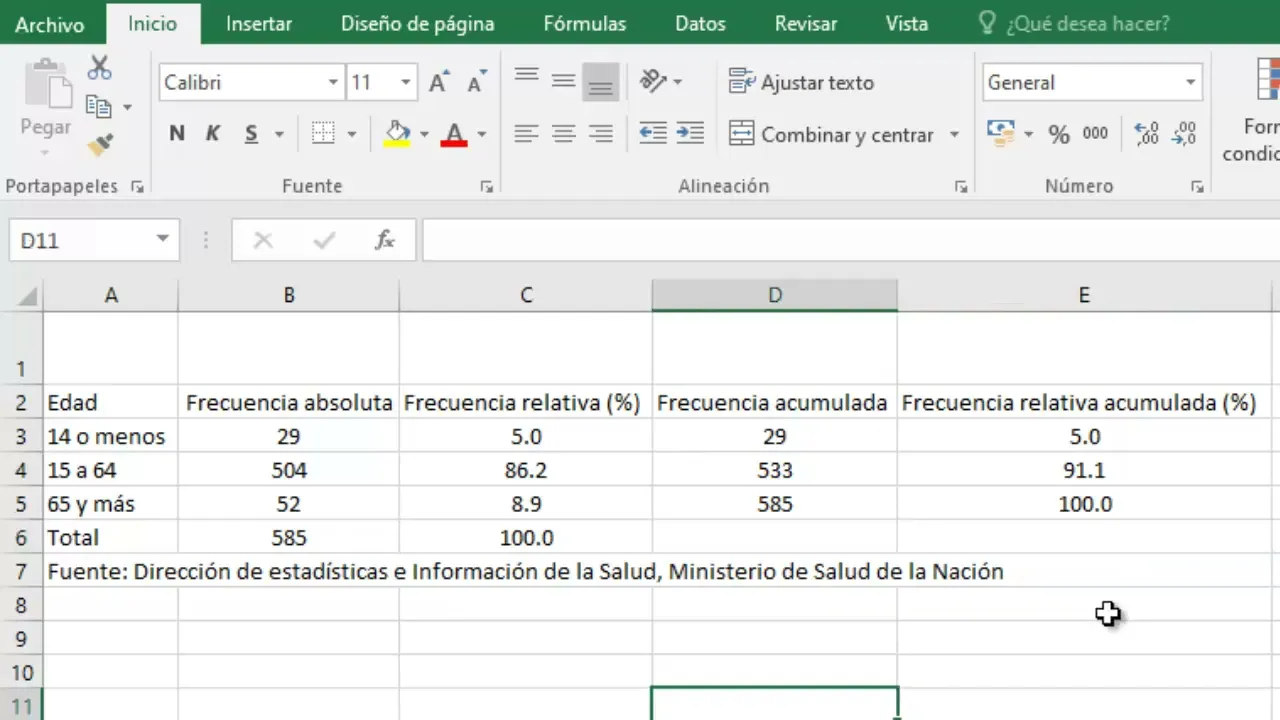This screenshot has height=720, width=1280.
Task: Toggle bold N formatting
Action: [x=177, y=134]
